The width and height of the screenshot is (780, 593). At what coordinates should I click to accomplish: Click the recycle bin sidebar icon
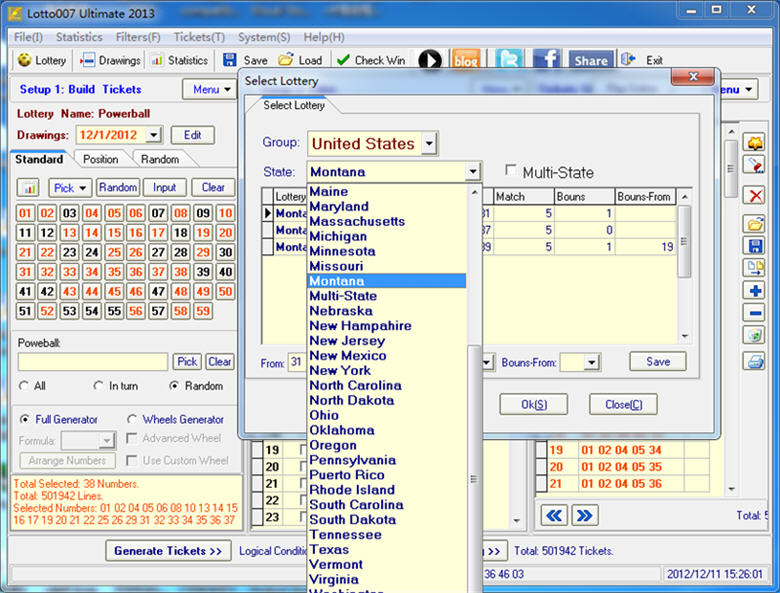(x=755, y=335)
